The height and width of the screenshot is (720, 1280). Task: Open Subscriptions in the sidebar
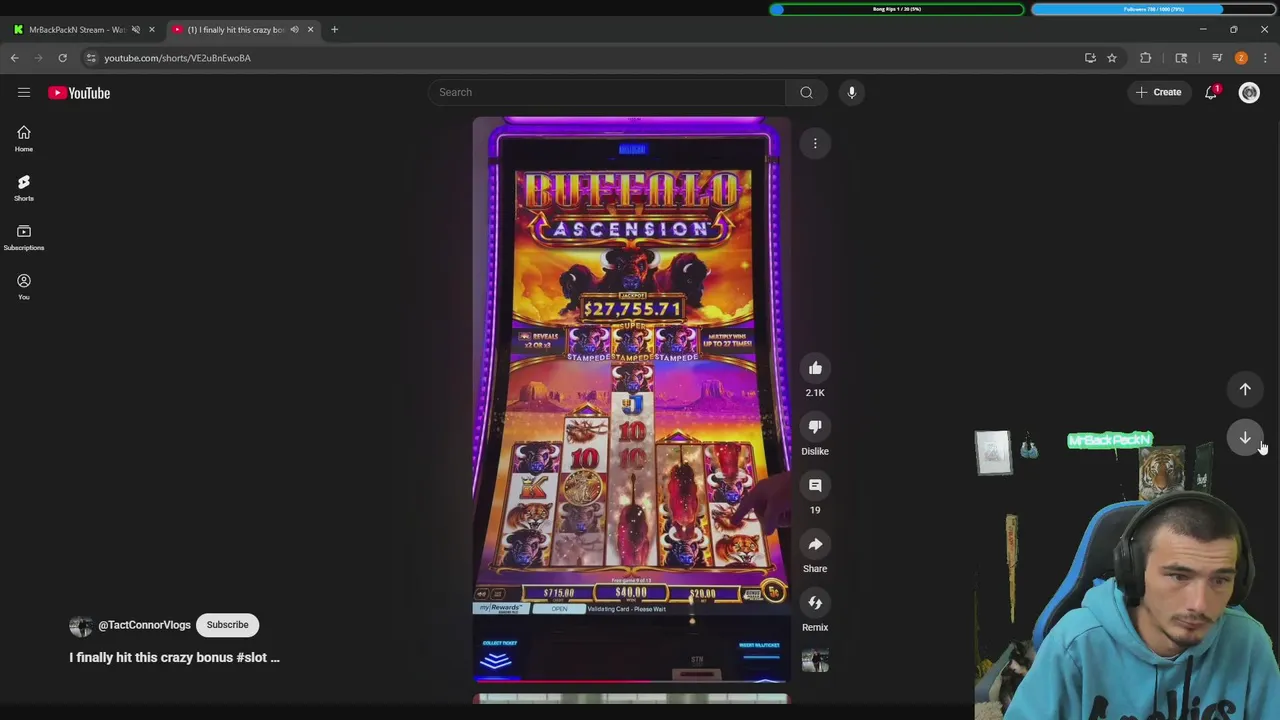point(24,237)
